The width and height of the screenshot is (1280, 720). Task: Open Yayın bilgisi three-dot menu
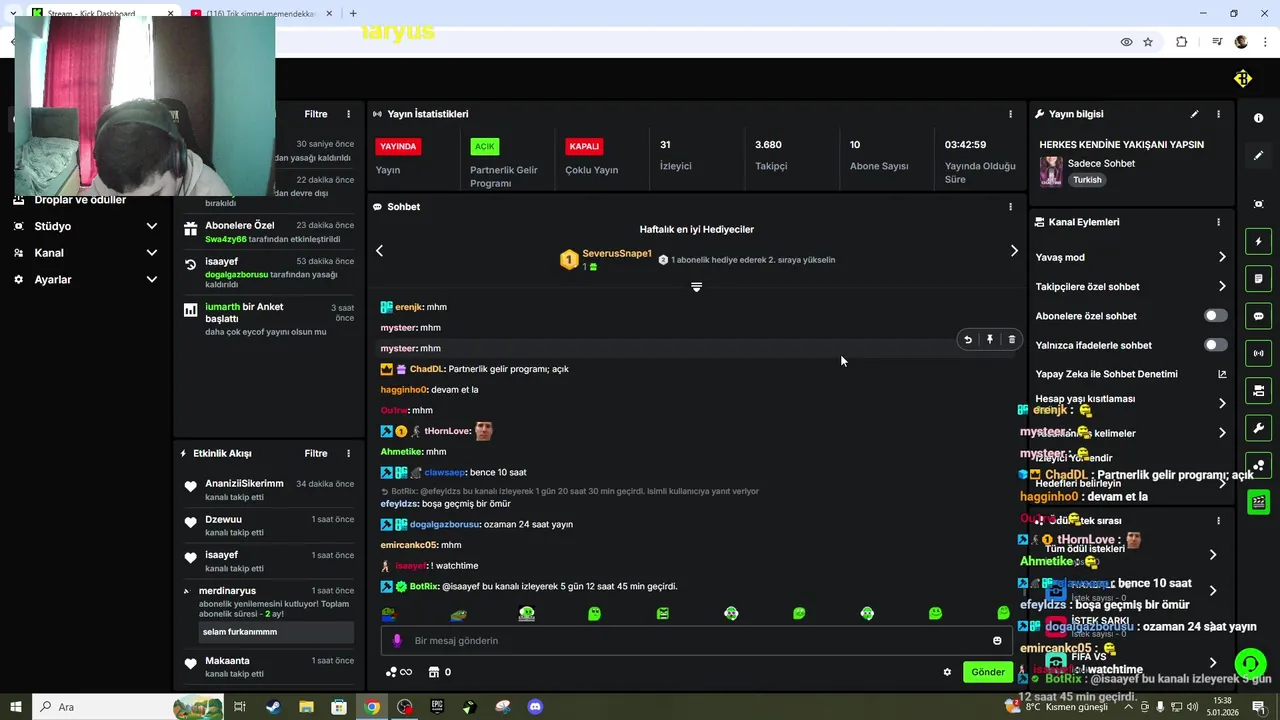(x=1218, y=114)
